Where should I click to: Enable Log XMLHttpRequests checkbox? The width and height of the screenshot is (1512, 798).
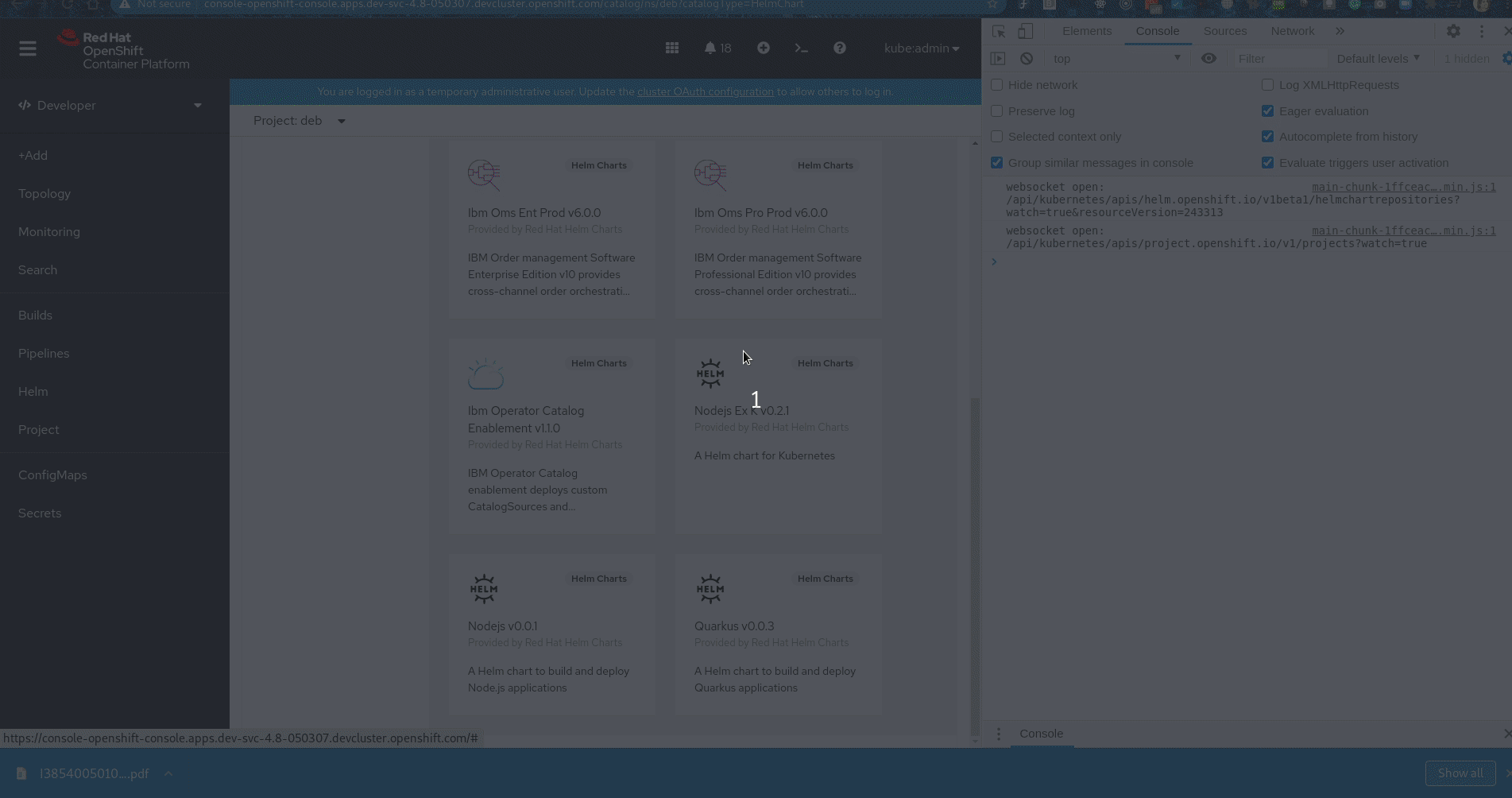[x=1267, y=85]
